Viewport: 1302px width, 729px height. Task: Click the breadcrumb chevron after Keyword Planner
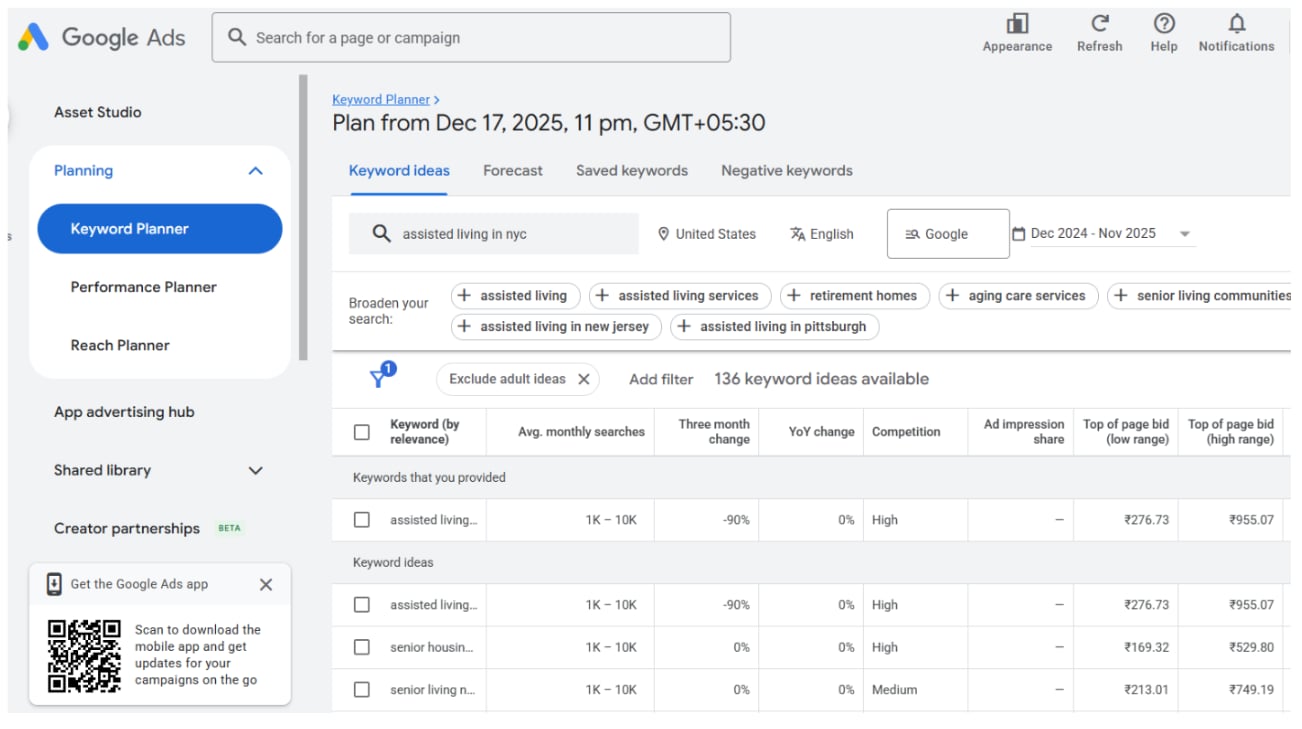pos(437,100)
